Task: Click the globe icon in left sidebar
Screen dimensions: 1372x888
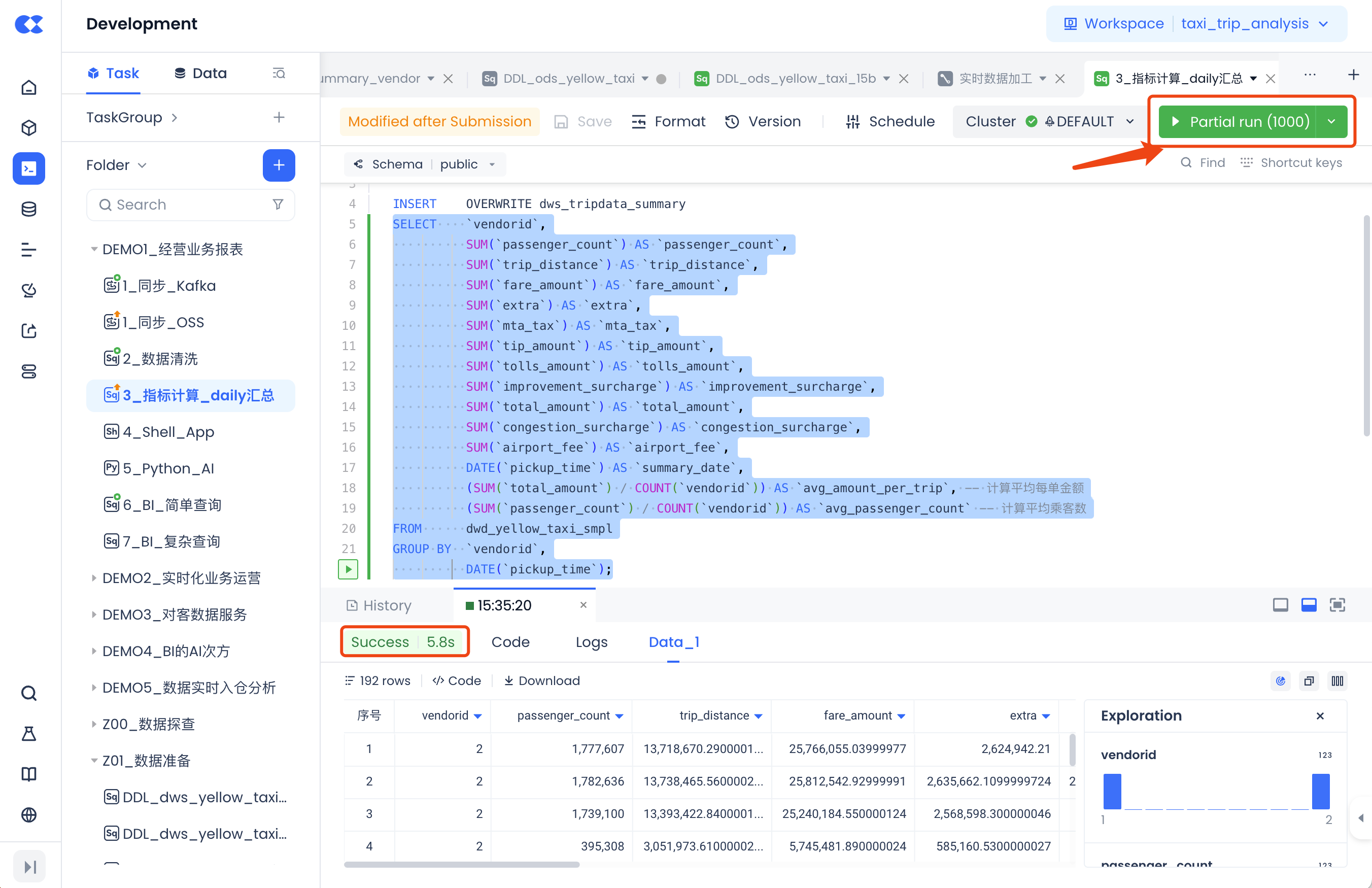Action: tap(29, 815)
